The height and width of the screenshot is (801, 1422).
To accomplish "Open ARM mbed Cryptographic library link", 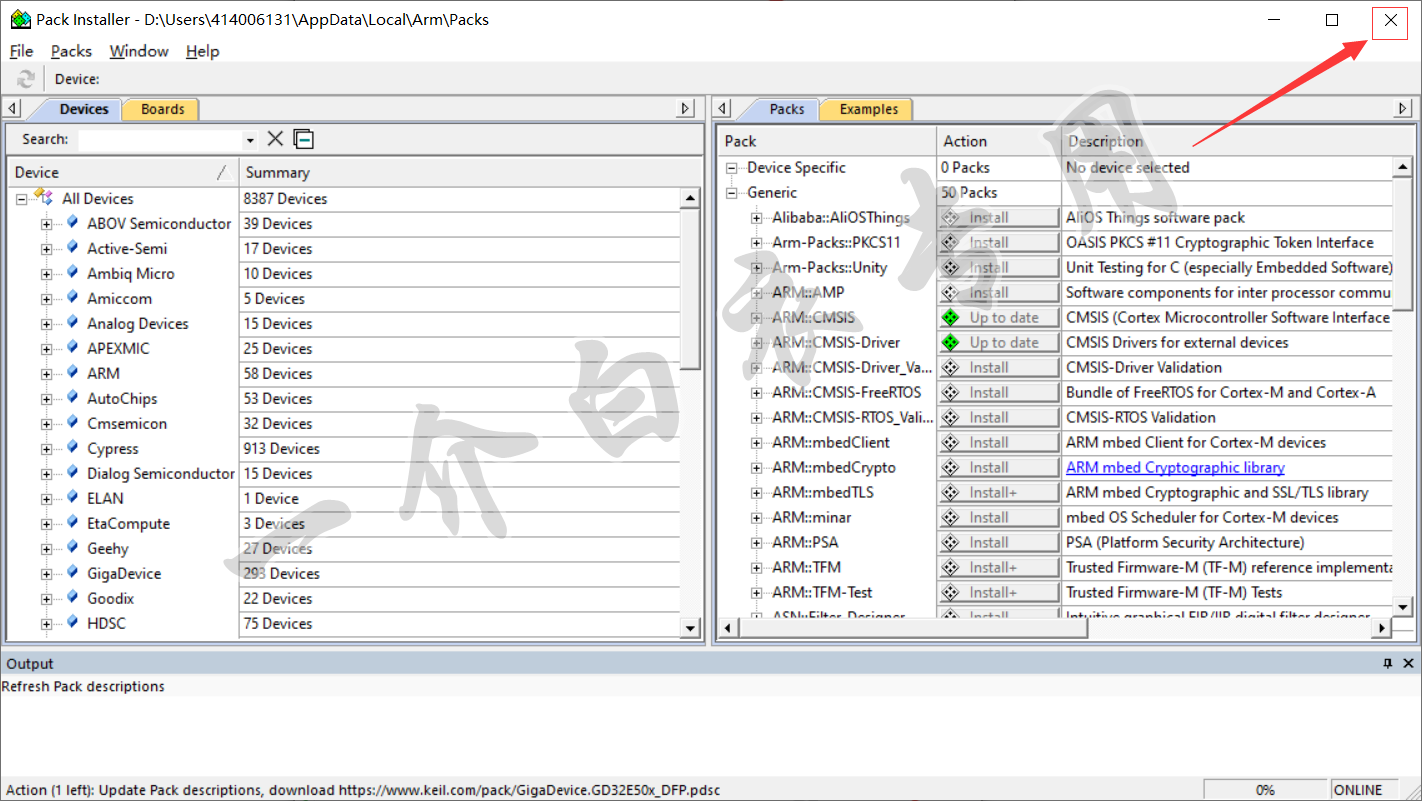I will (x=1175, y=467).
